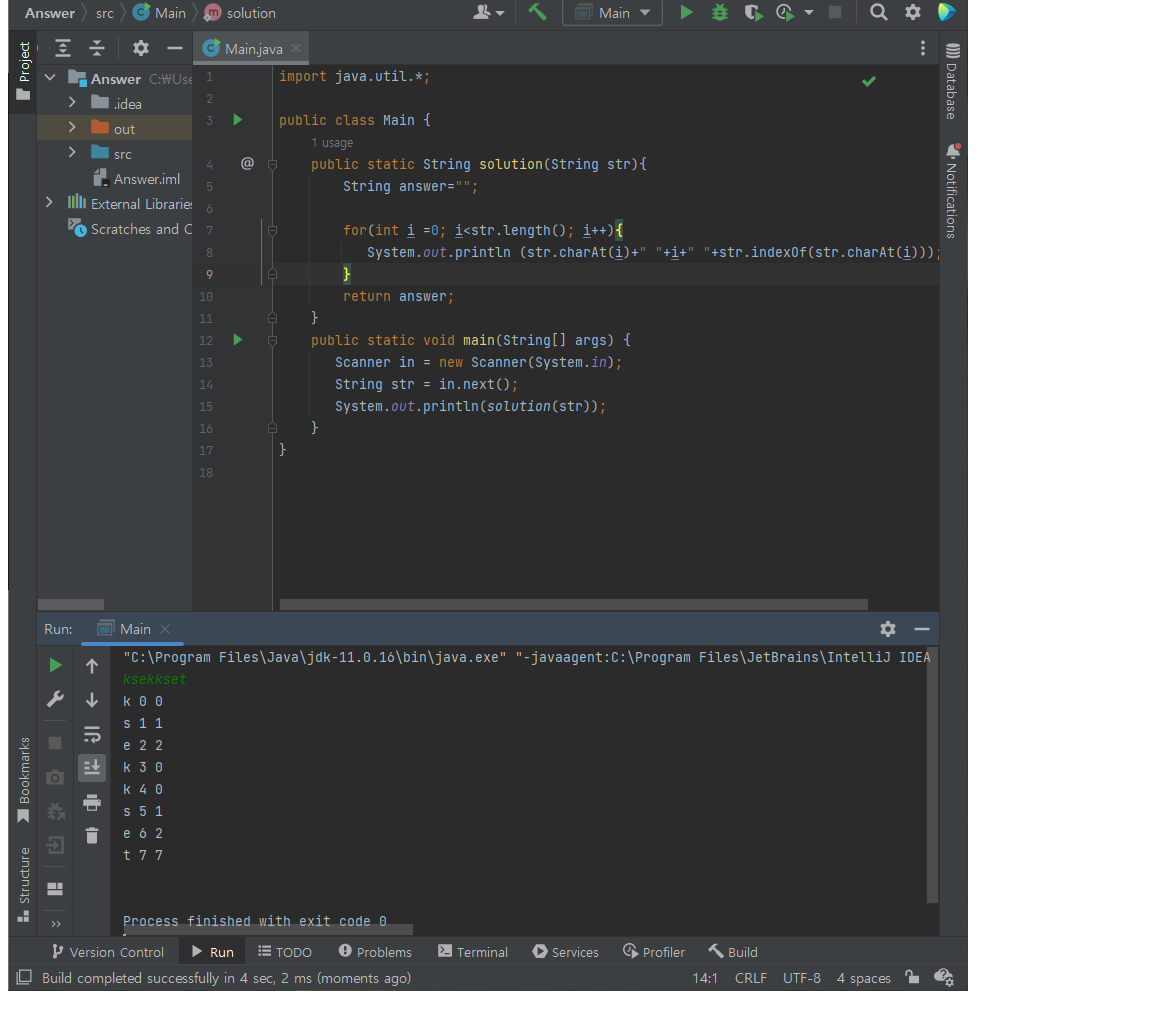
Task: Select the Main.java editor tab
Action: (252, 48)
